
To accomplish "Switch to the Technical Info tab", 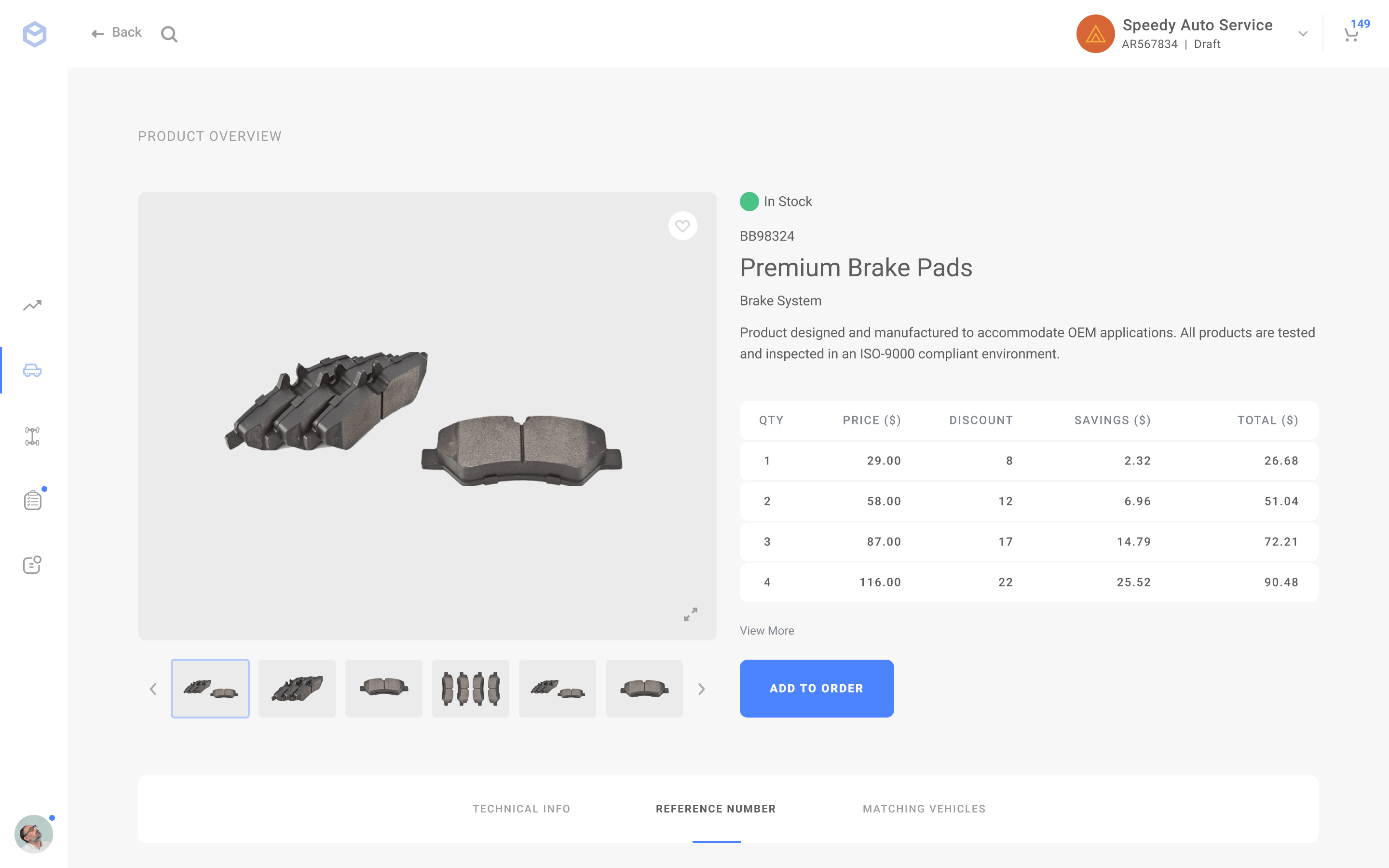I will 521,809.
